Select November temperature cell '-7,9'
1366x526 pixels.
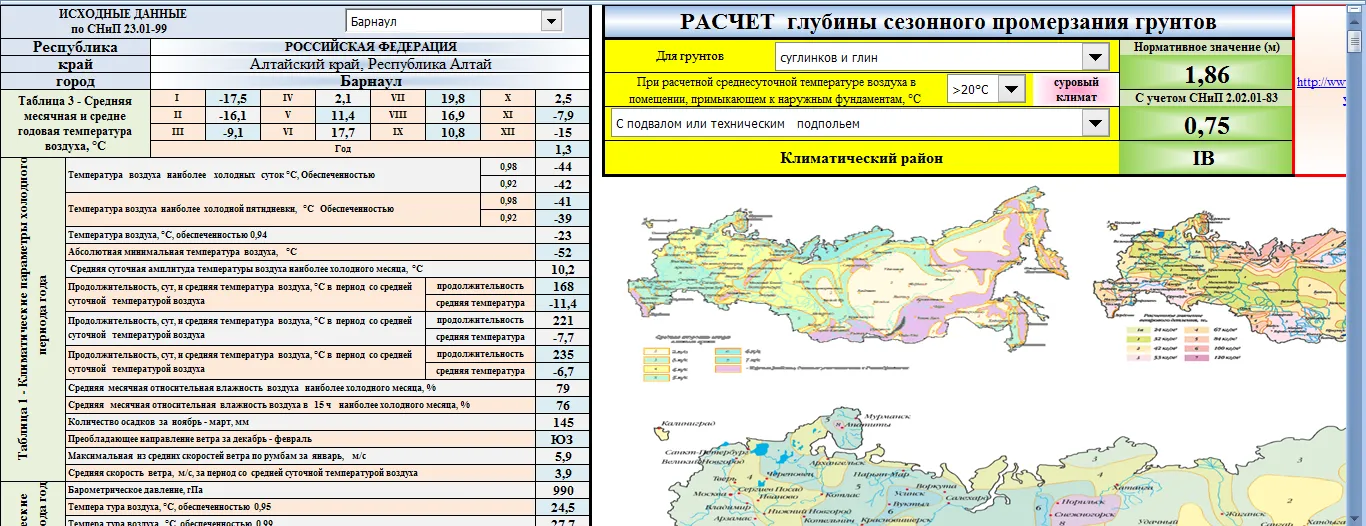563,115
